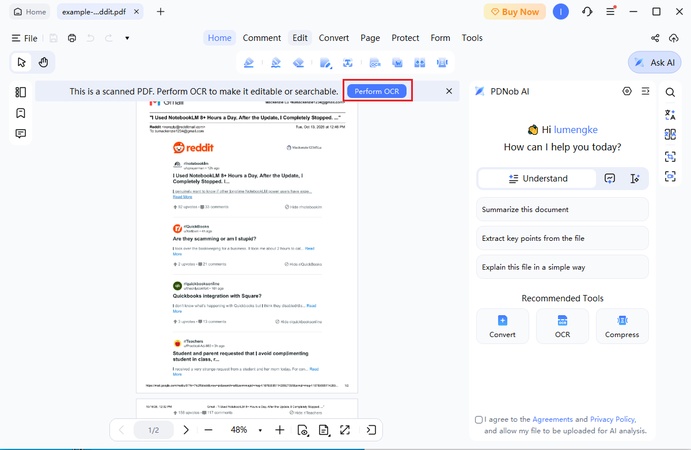Expand the quick access toolbar dropdown arrow

click(x=127, y=38)
